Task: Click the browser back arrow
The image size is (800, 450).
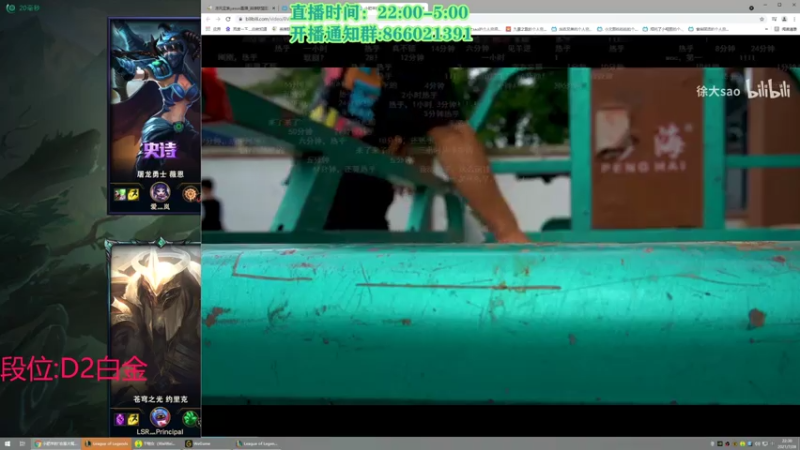Action: 208,19
